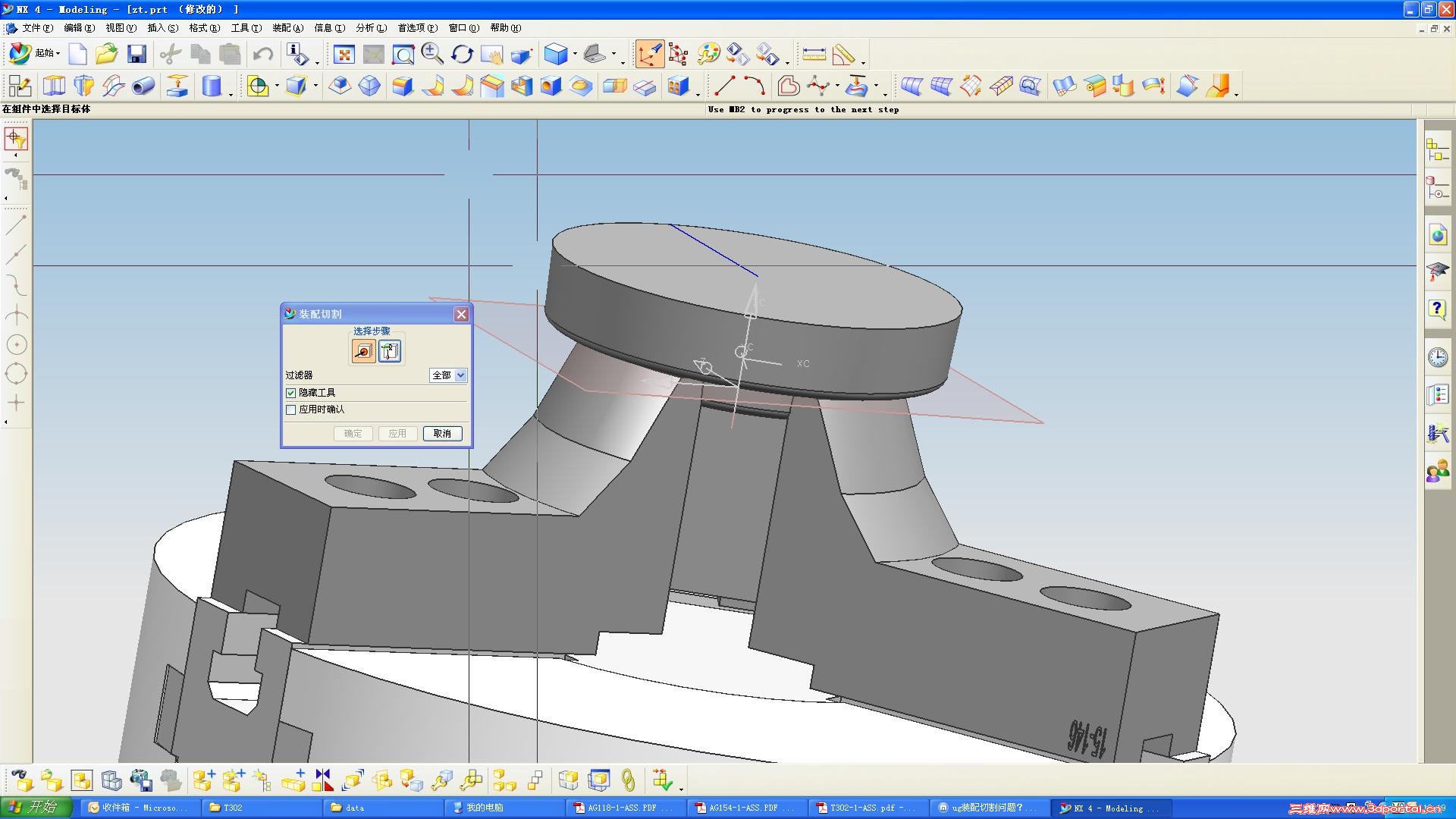Select the target body step icon
Image resolution: width=1456 pixels, height=819 pixels.
363,351
